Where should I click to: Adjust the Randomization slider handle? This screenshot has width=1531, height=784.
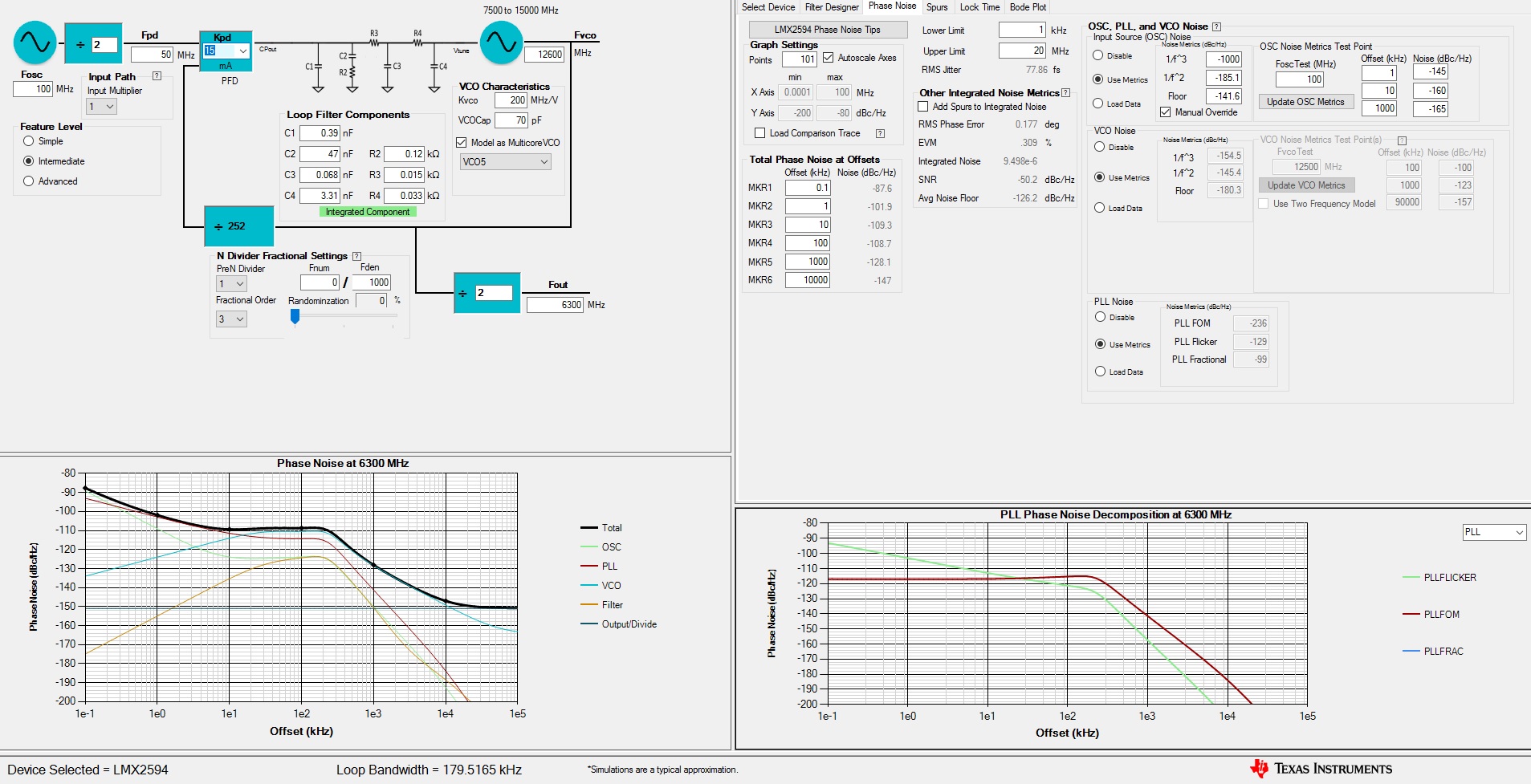(x=295, y=317)
